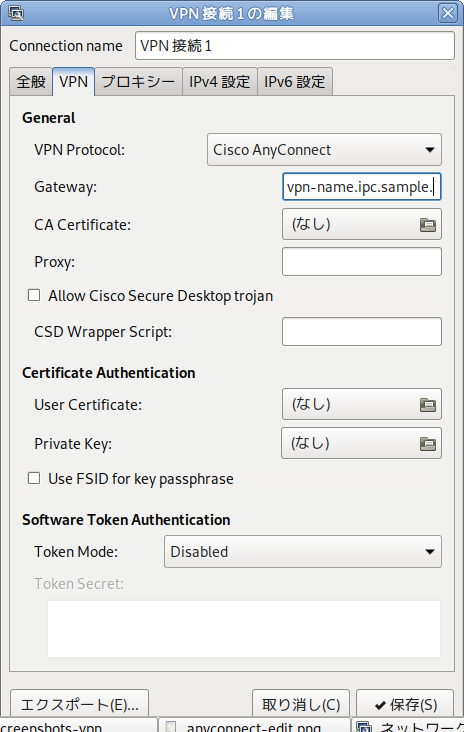
Task: Switch to the 全般 tab
Action: (31, 82)
